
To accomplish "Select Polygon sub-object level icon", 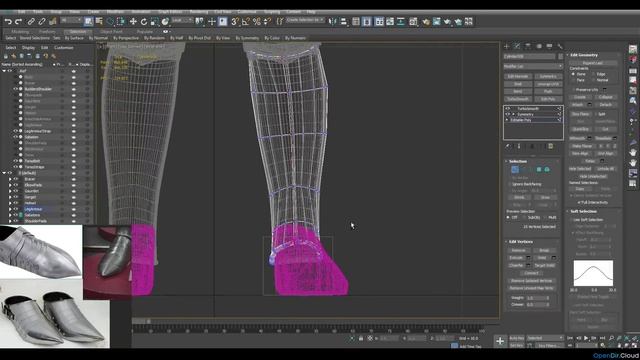I will pos(539,169).
